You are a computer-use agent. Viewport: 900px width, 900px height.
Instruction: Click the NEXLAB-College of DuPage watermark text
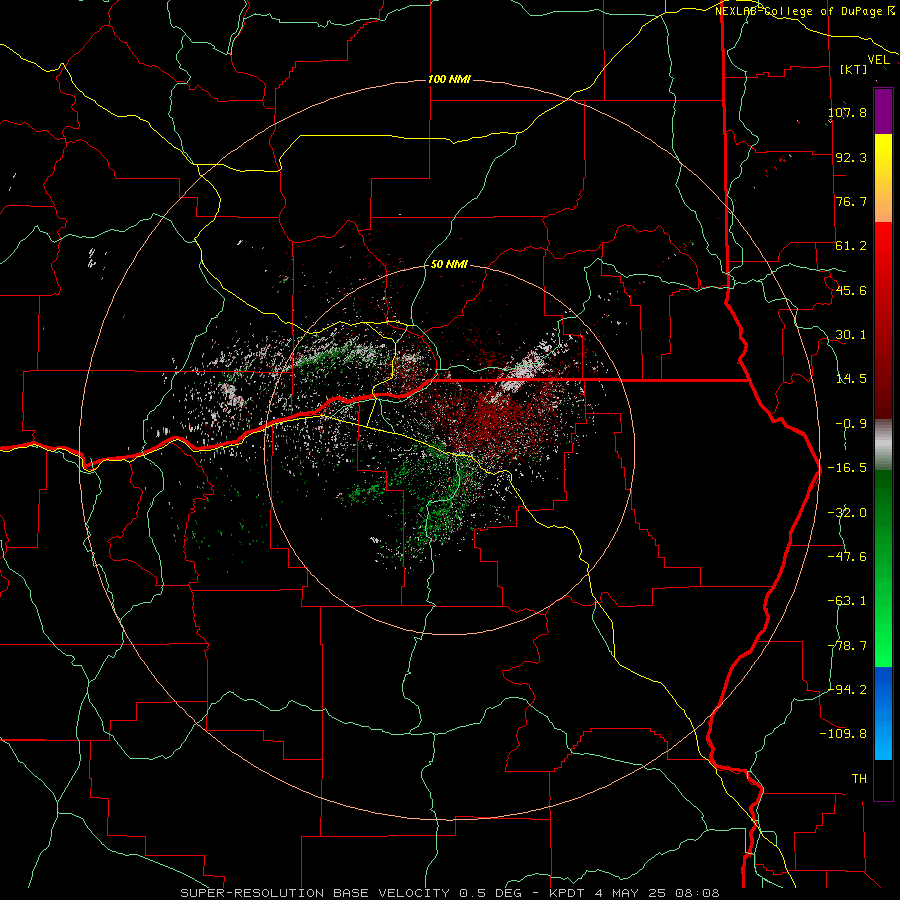[x=804, y=11]
